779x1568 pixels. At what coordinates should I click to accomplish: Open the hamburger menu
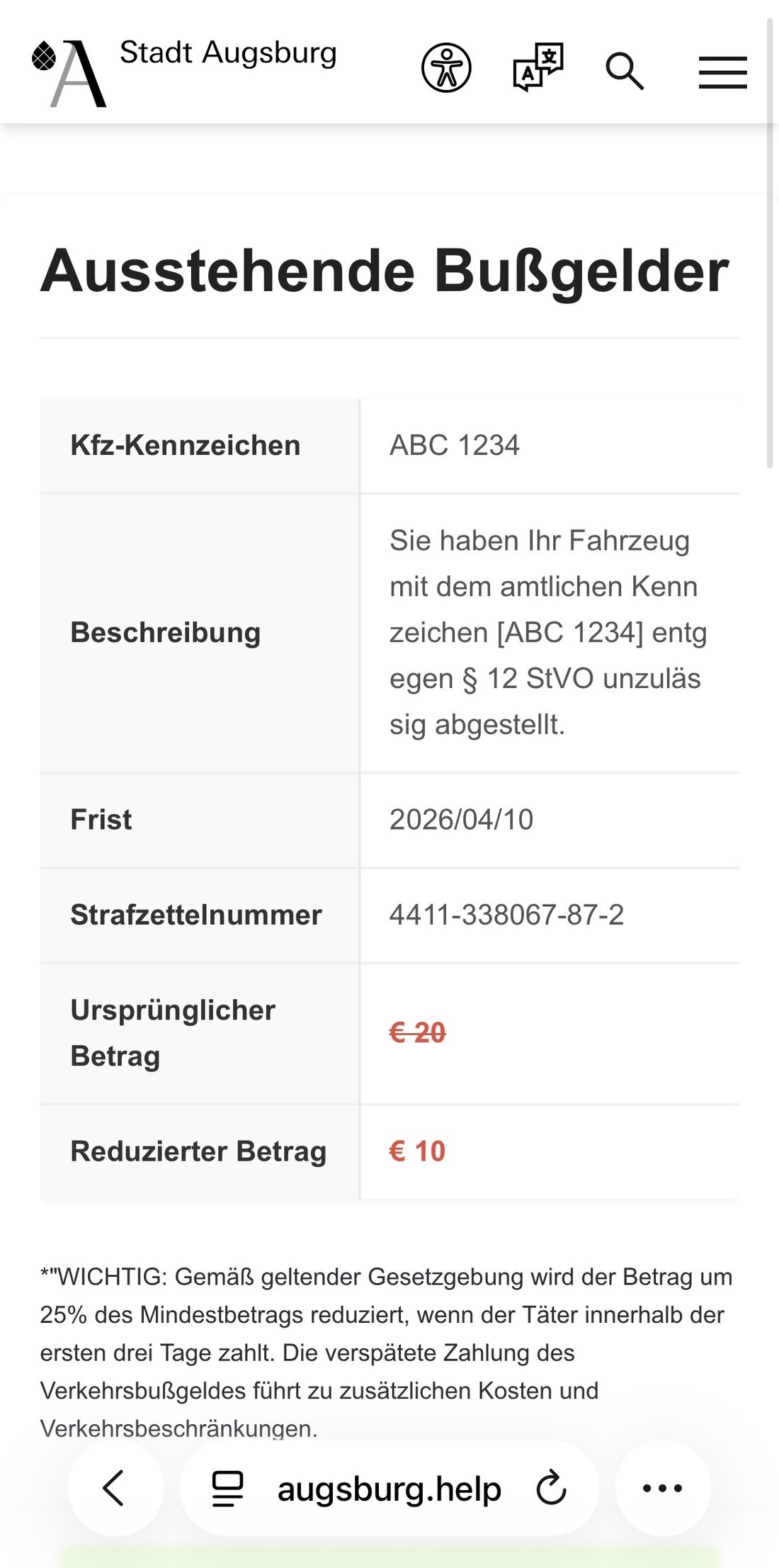tap(722, 72)
